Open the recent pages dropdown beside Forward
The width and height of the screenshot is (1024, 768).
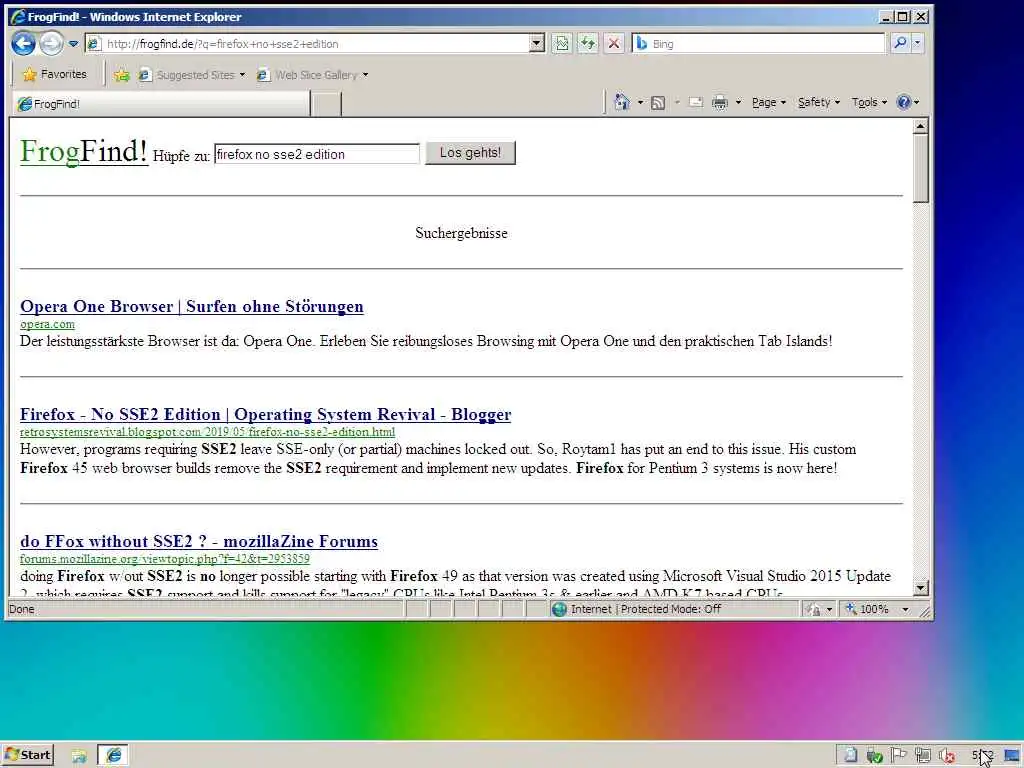[x=73, y=44]
